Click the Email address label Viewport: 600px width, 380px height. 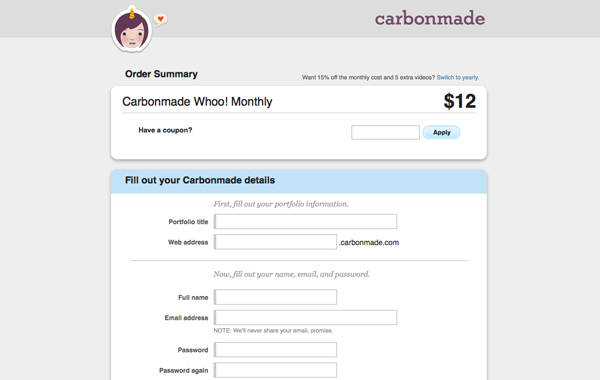point(186,318)
